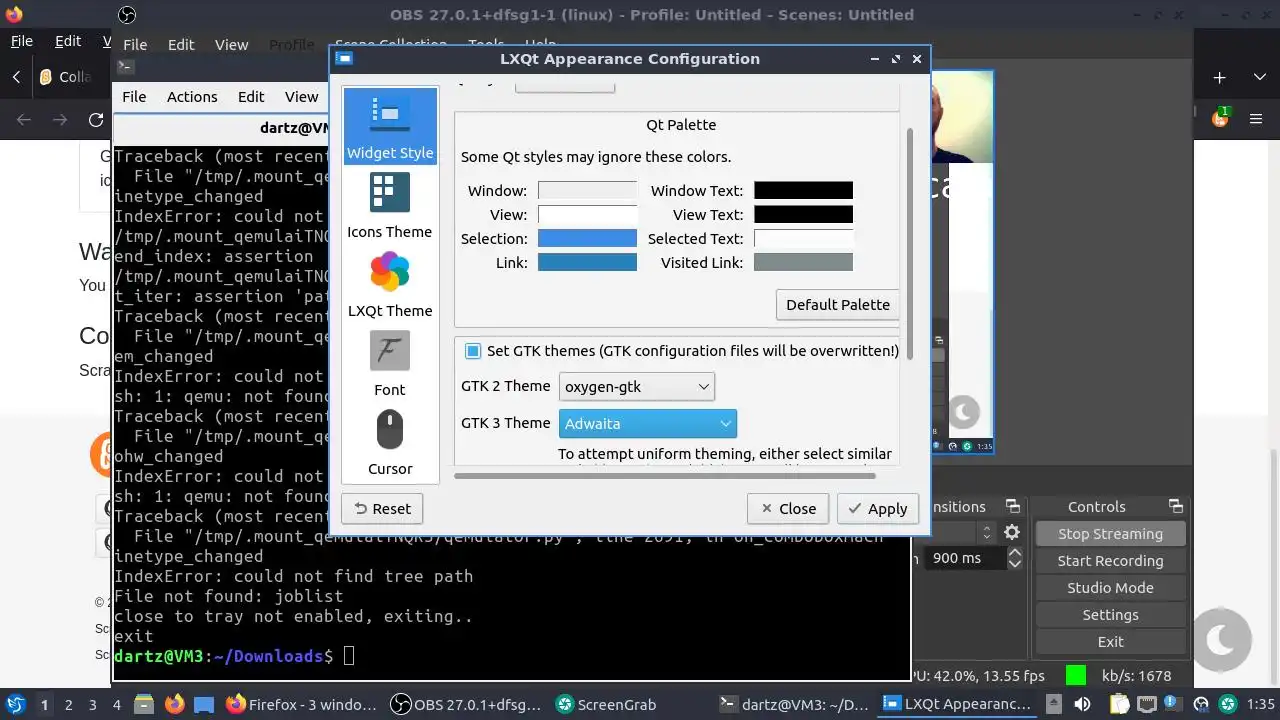Click kb/s: 1678 in OBS status bar
1280x720 pixels.
coord(1136,676)
